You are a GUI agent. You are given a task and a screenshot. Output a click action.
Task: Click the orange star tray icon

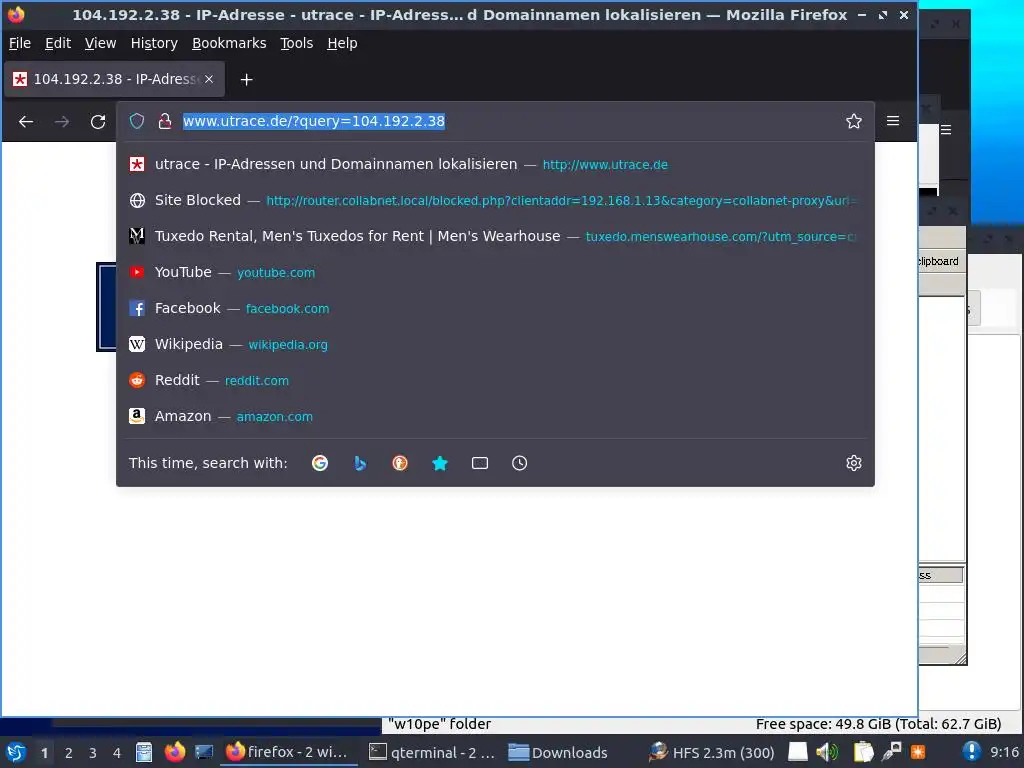point(918,752)
